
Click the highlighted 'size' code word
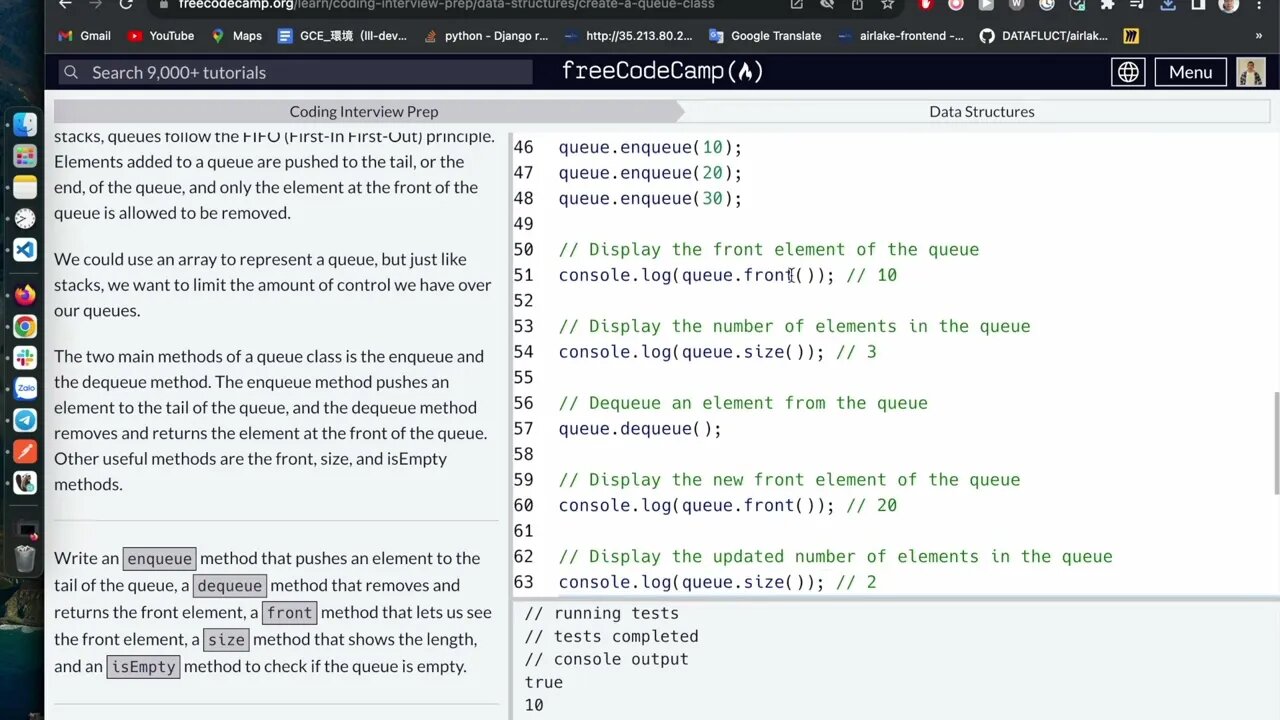[226, 640]
